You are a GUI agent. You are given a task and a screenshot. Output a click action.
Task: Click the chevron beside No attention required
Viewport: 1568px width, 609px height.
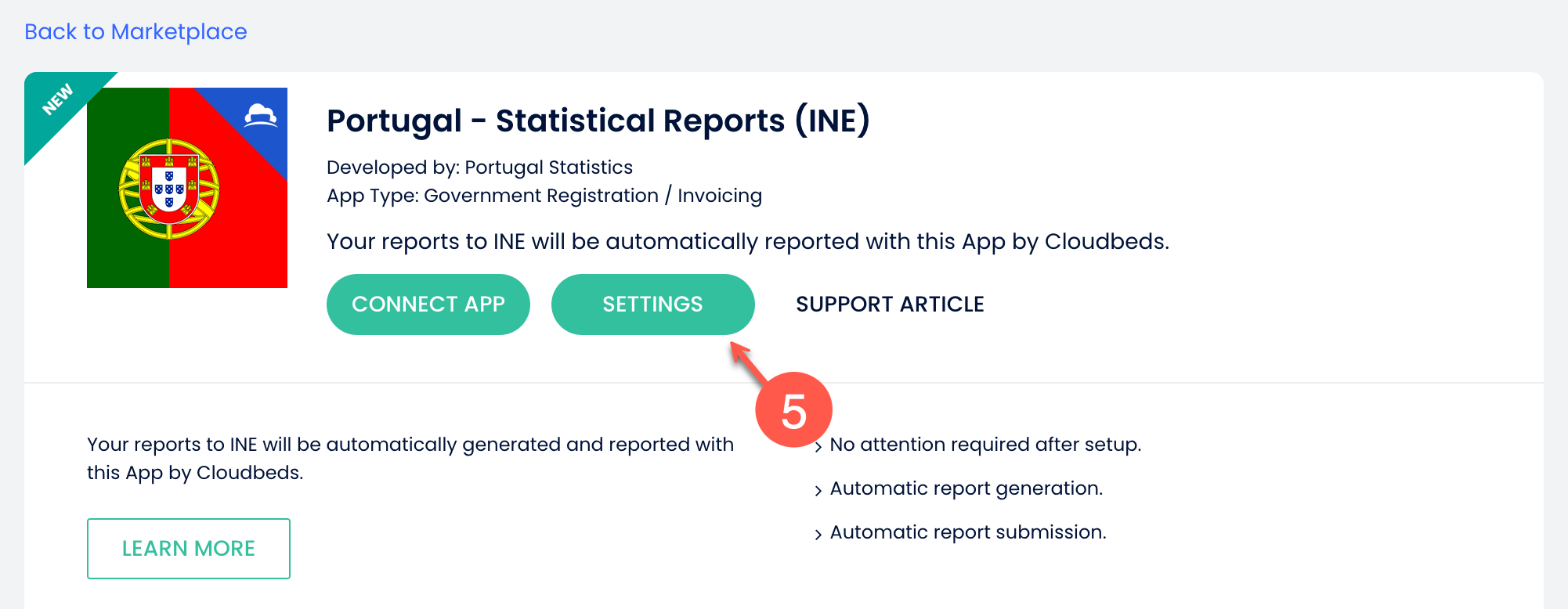click(818, 447)
